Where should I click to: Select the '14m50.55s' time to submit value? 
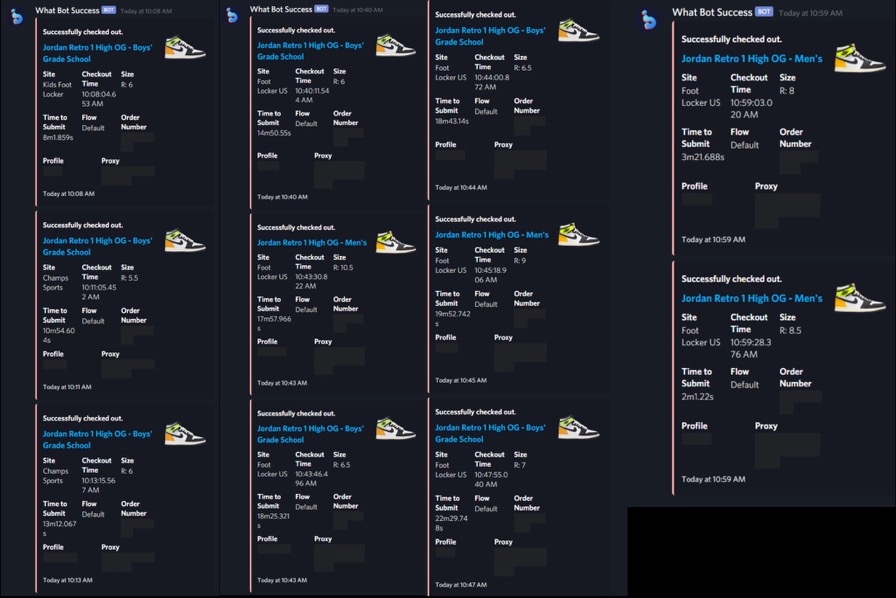tap(274, 133)
